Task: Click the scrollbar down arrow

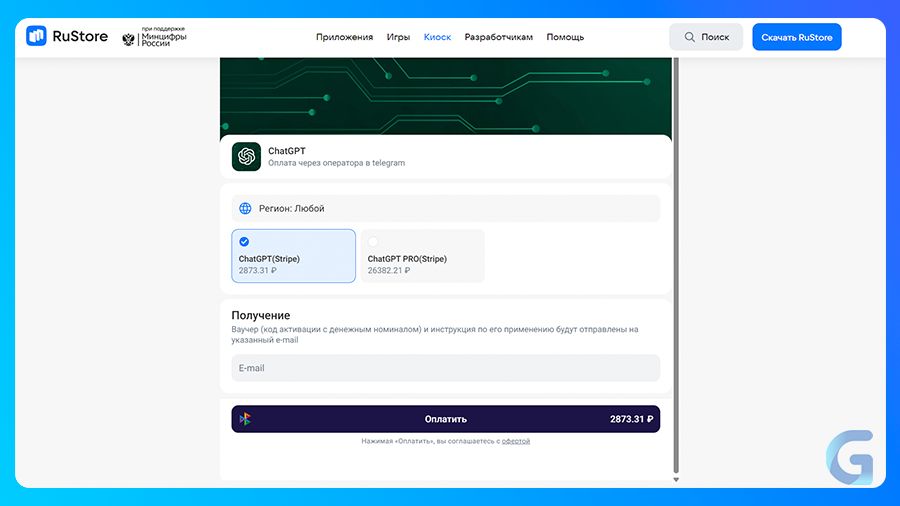Action: point(676,480)
